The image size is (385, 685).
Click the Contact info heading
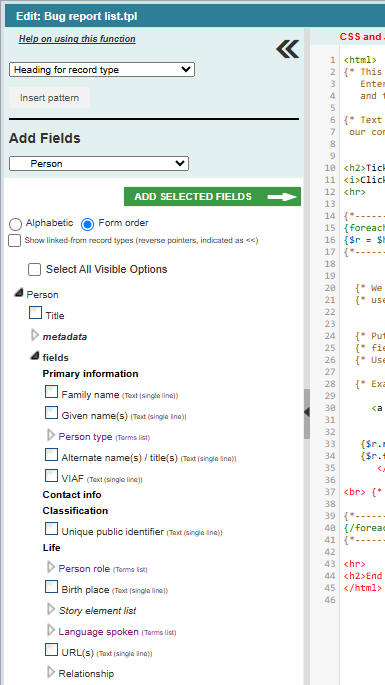click(72, 495)
